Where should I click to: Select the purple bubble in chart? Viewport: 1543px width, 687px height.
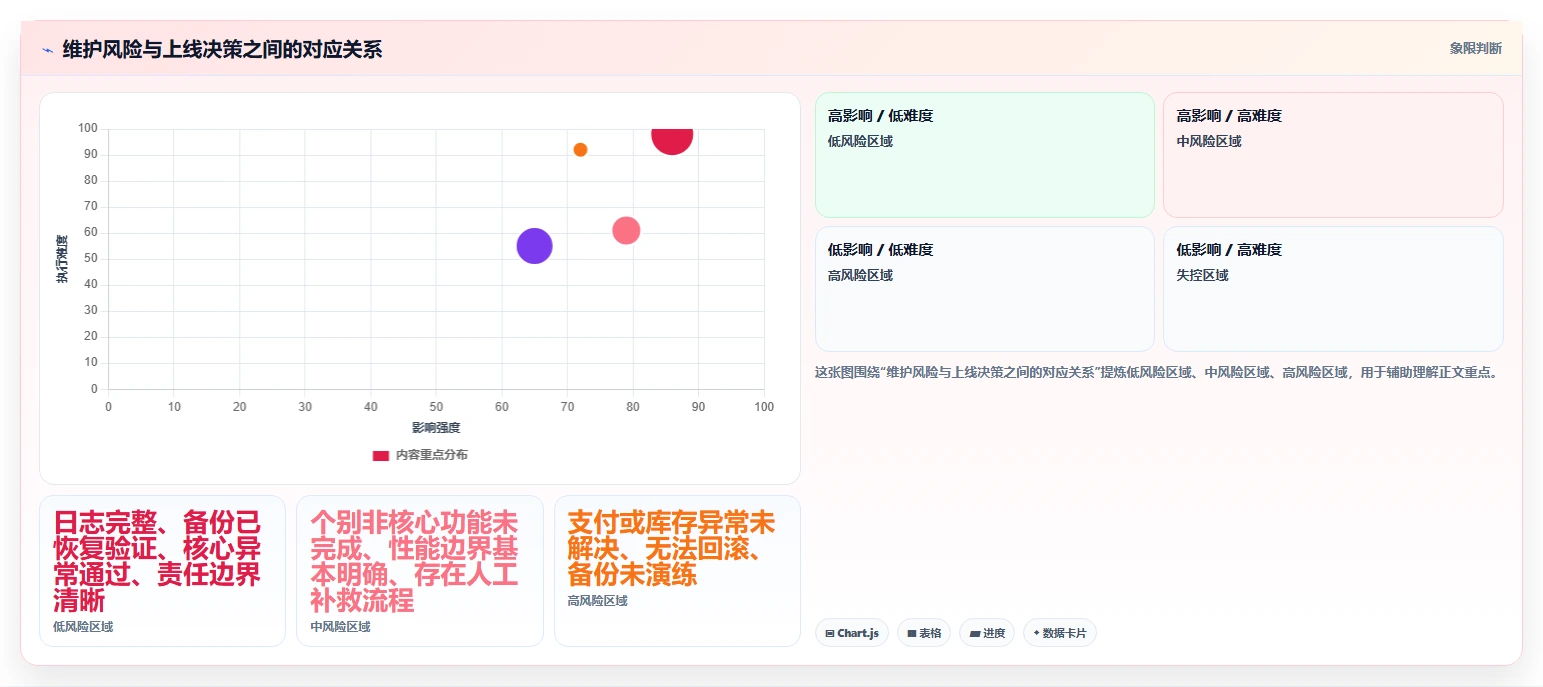click(x=534, y=246)
